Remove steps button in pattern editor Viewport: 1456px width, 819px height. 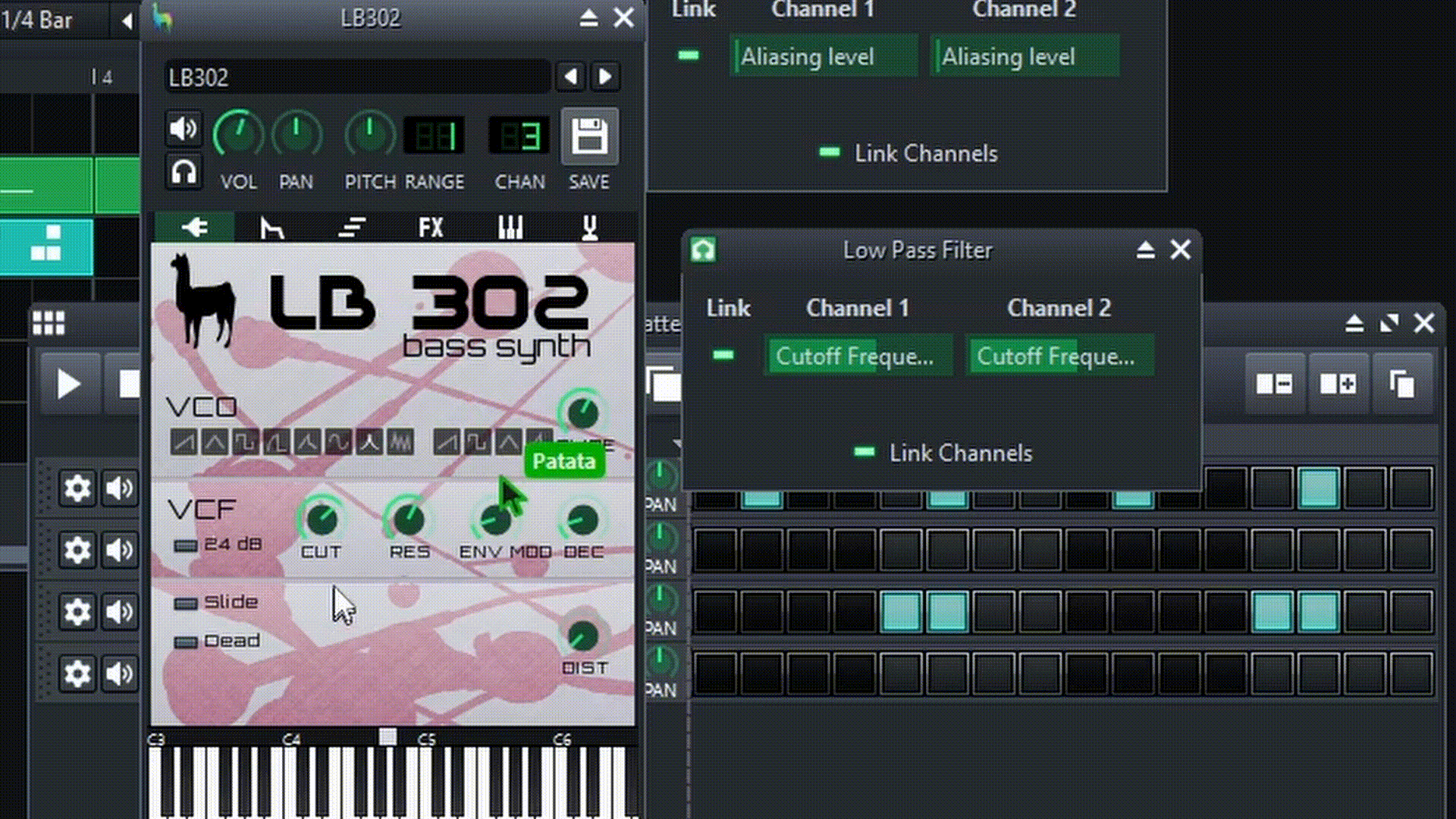click(x=1275, y=384)
